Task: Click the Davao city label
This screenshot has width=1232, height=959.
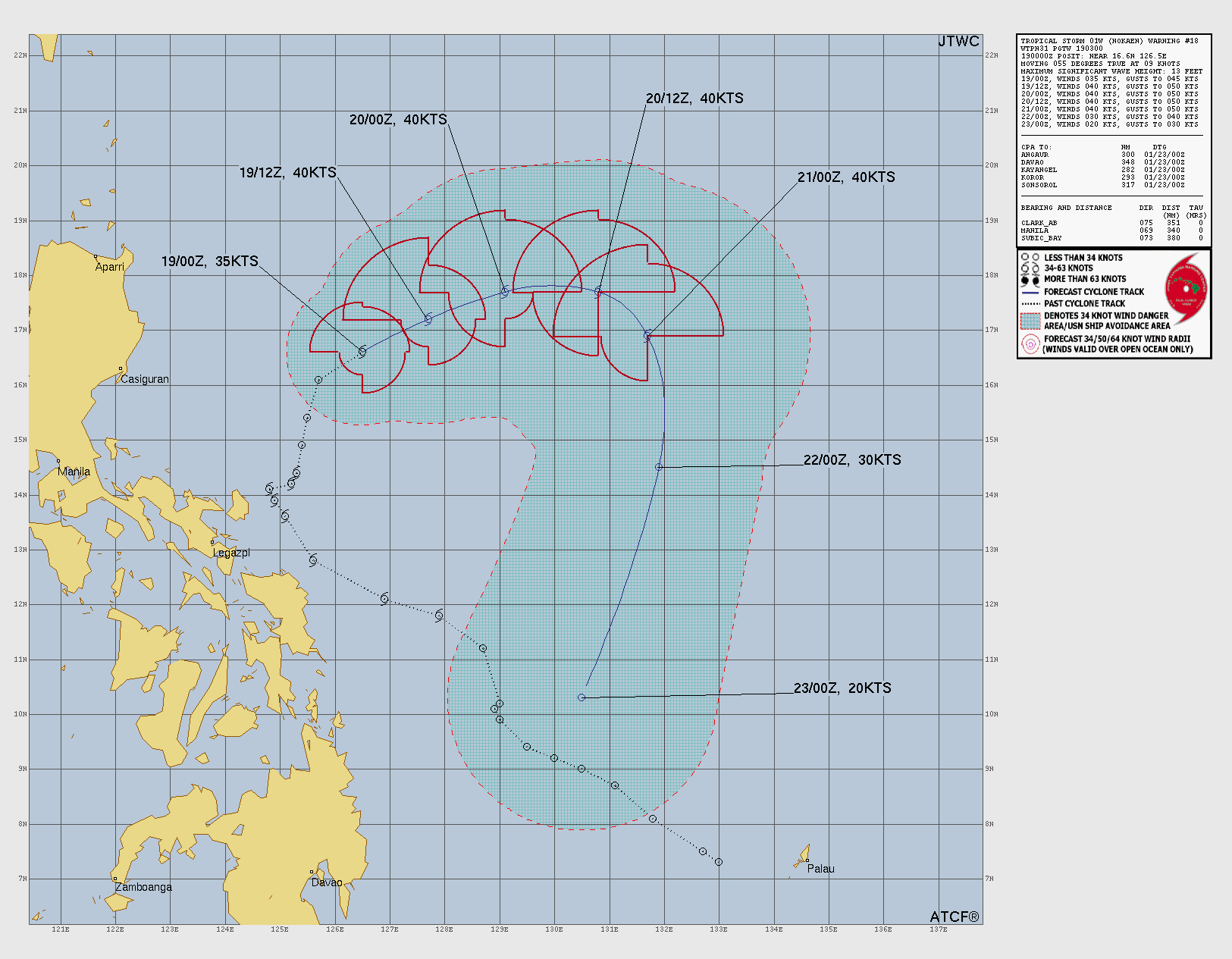Action: pyautogui.click(x=327, y=882)
